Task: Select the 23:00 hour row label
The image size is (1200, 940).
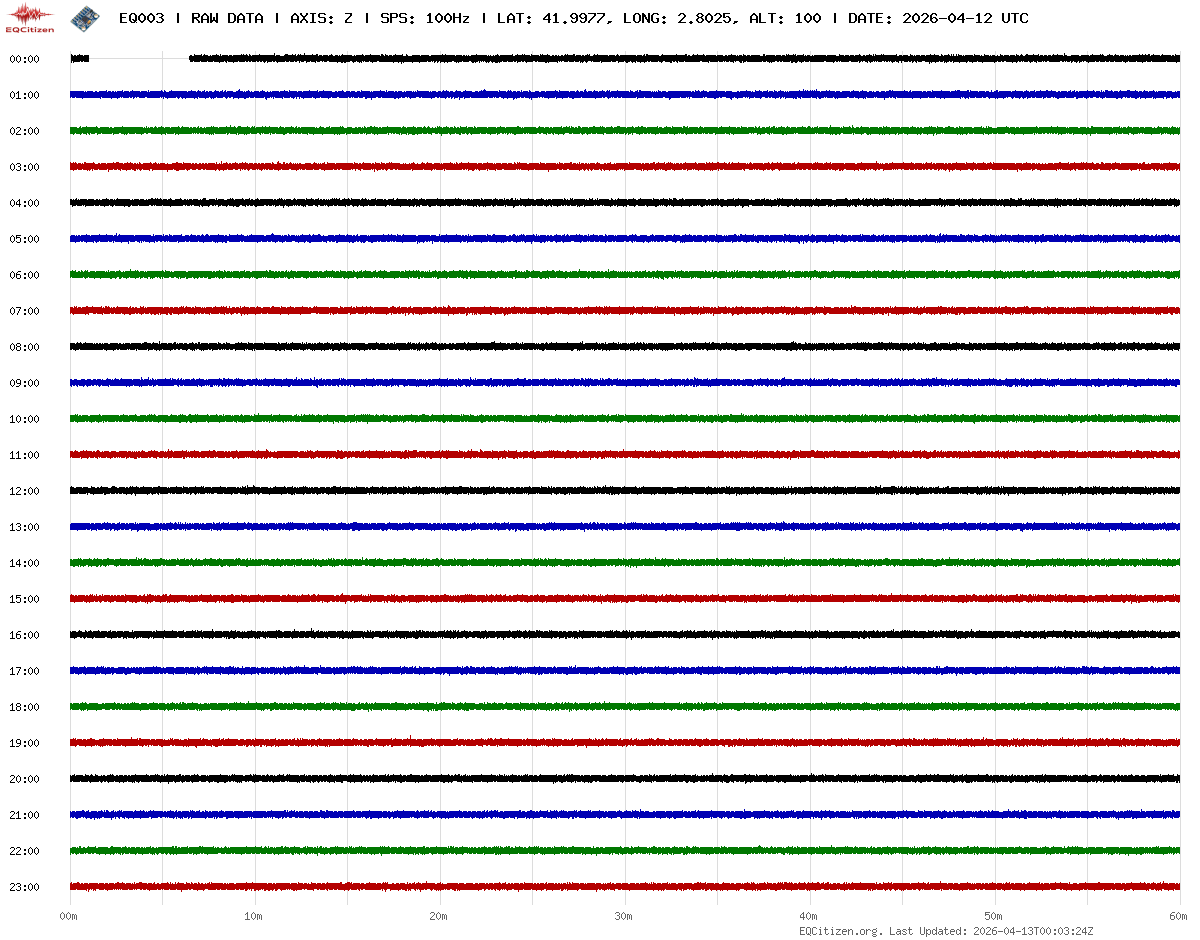Action: [x=24, y=887]
